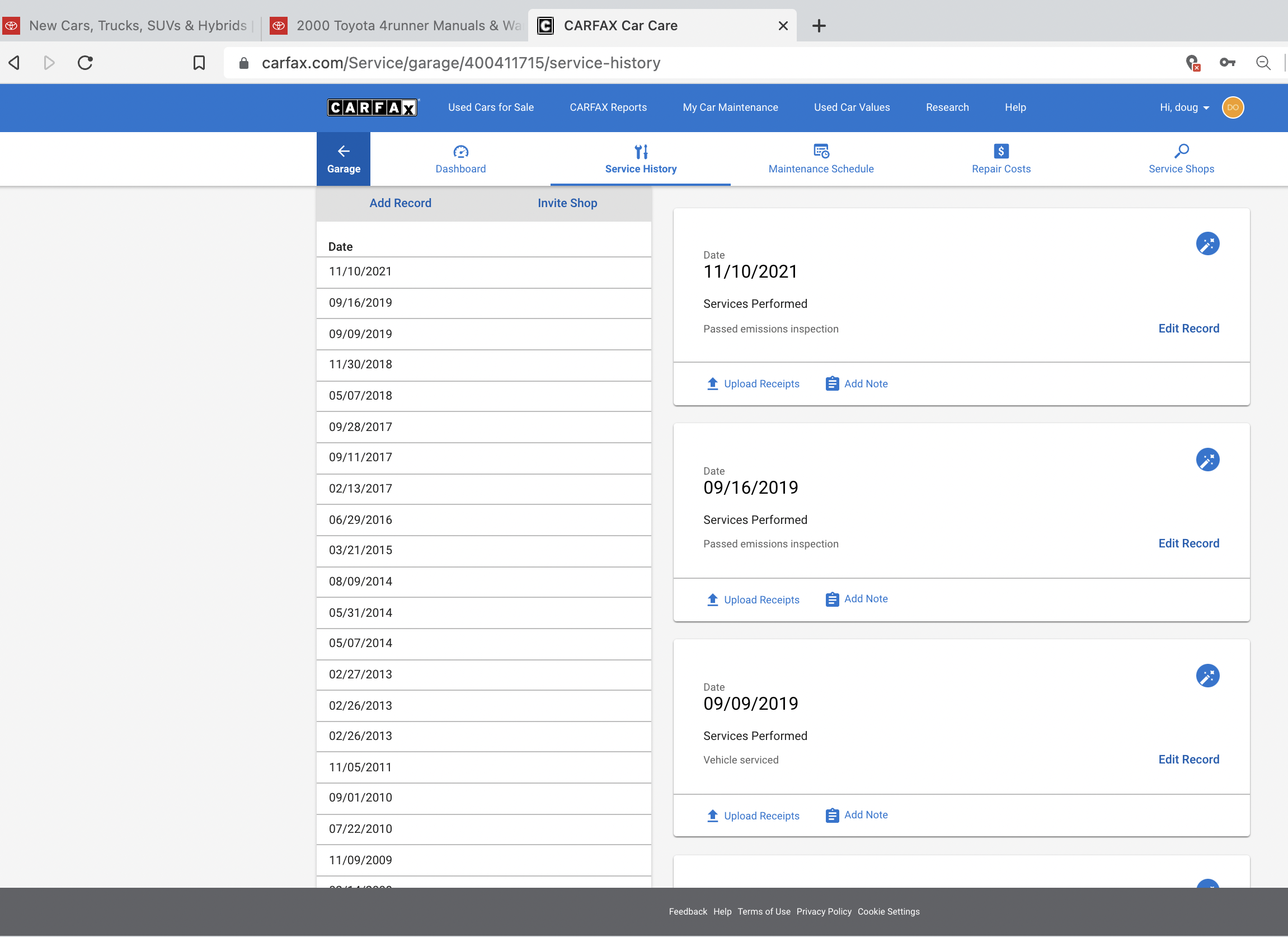This screenshot has height=937, width=1288.
Task: Select the 11/05/2011 date row
Action: (484, 767)
